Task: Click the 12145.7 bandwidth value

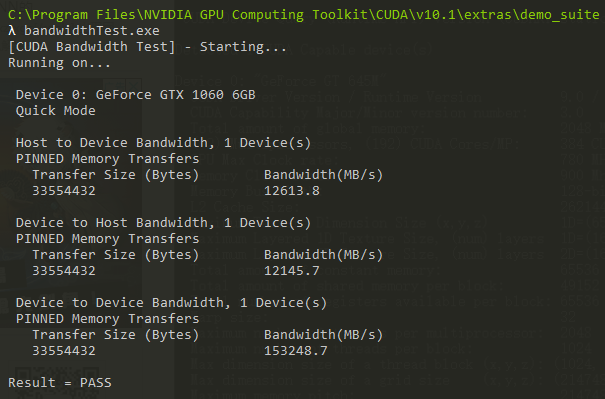Action: pyautogui.click(x=292, y=271)
